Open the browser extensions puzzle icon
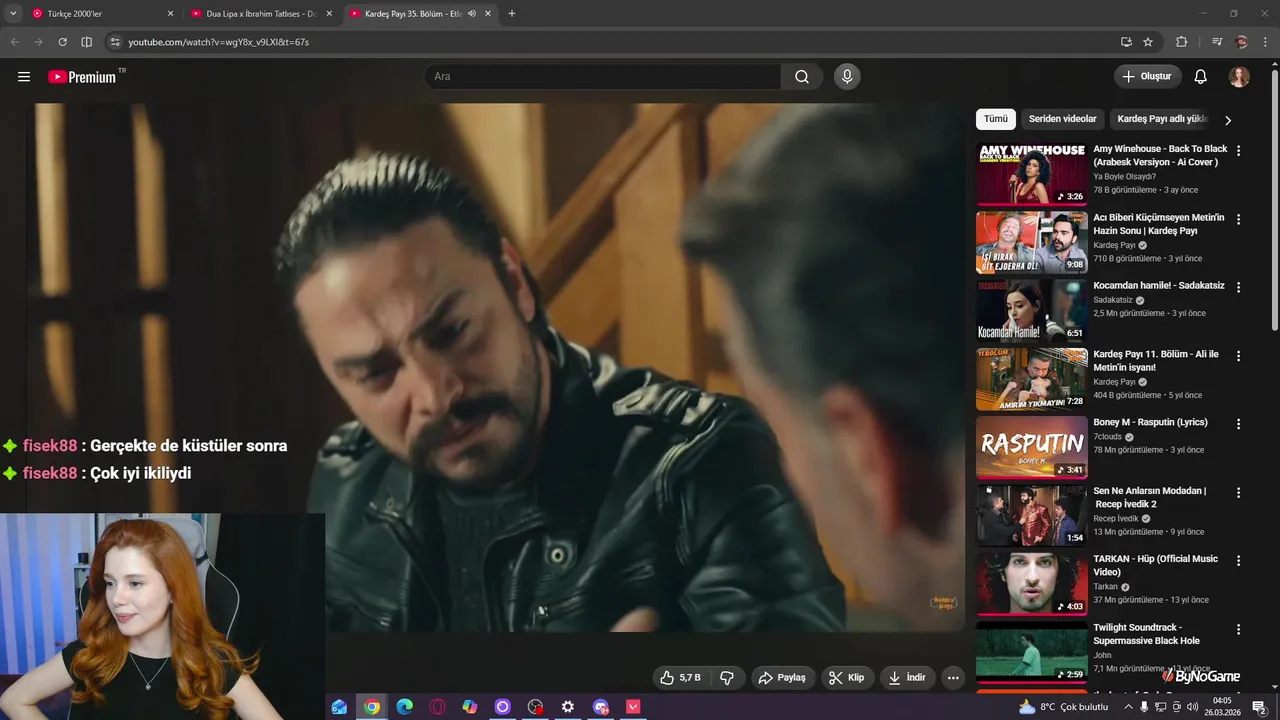The width and height of the screenshot is (1280, 720). point(1181,42)
